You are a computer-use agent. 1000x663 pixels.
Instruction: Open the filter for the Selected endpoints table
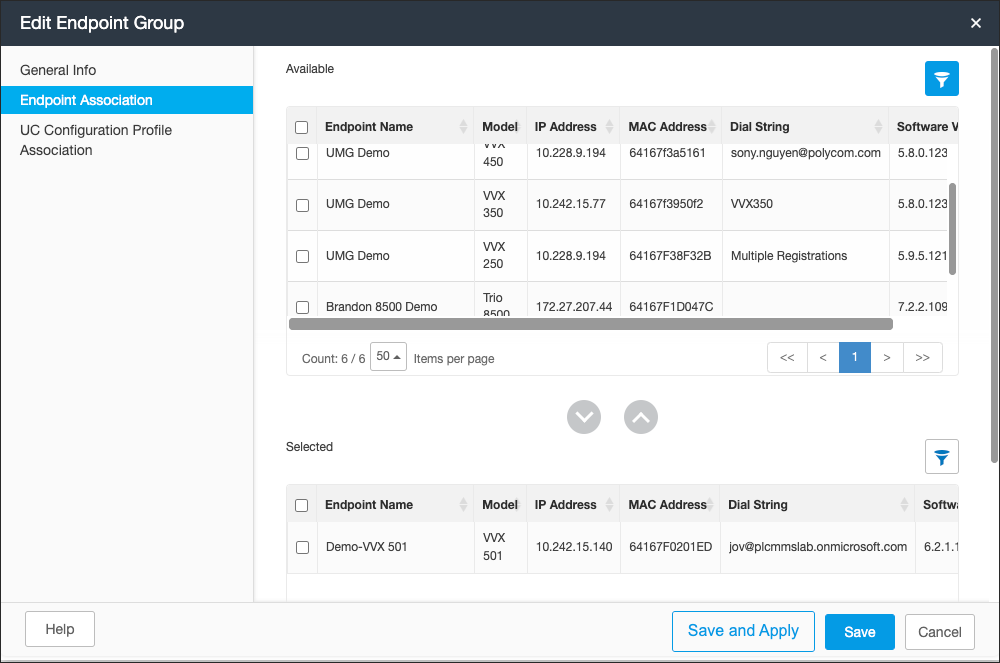[941, 457]
